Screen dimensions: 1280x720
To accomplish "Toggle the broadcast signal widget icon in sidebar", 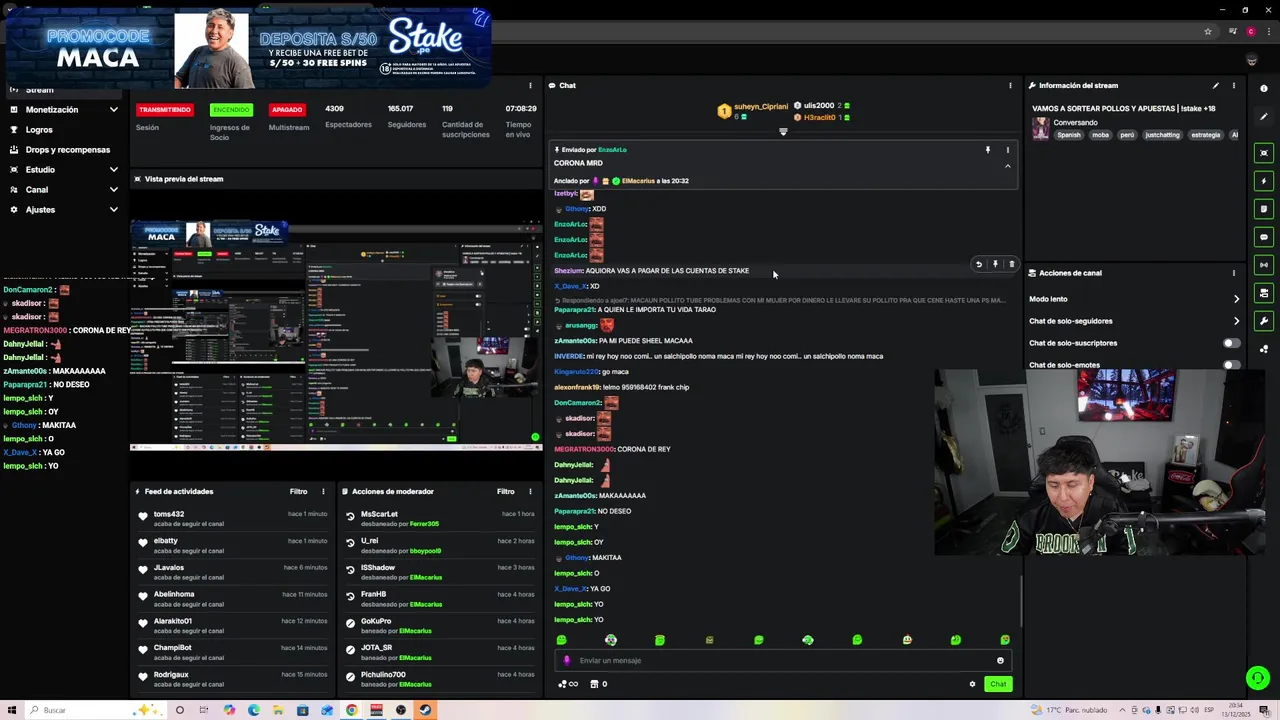I will click(x=1264, y=265).
